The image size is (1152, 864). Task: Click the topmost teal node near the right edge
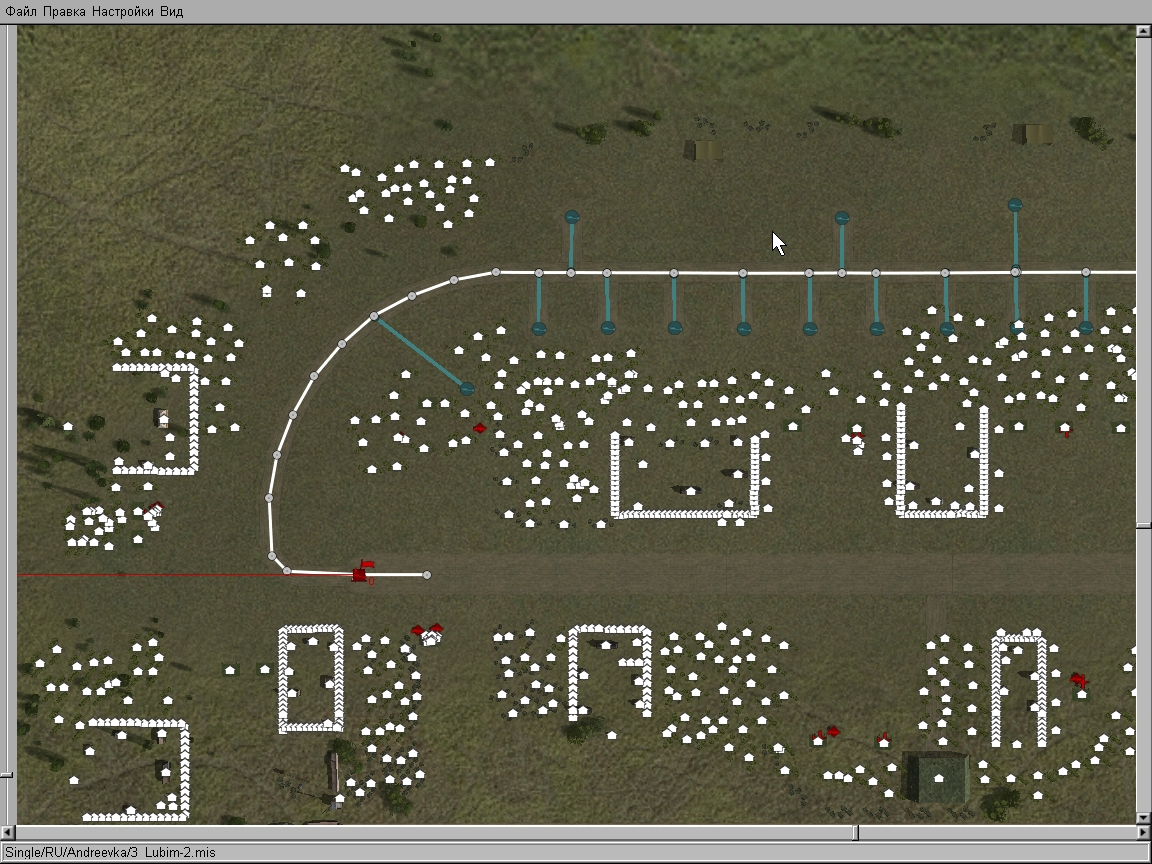tap(1015, 205)
